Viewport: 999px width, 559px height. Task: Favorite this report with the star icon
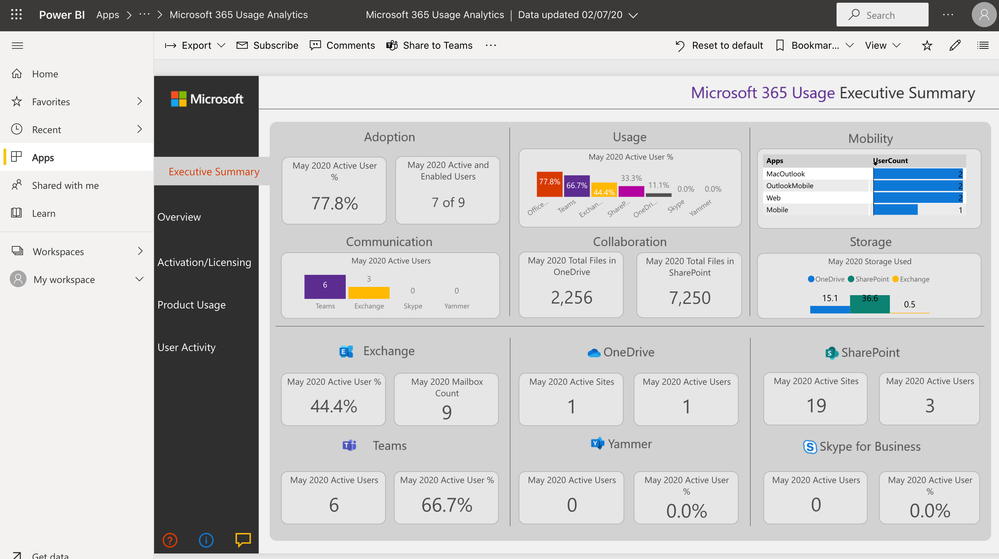click(x=927, y=45)
